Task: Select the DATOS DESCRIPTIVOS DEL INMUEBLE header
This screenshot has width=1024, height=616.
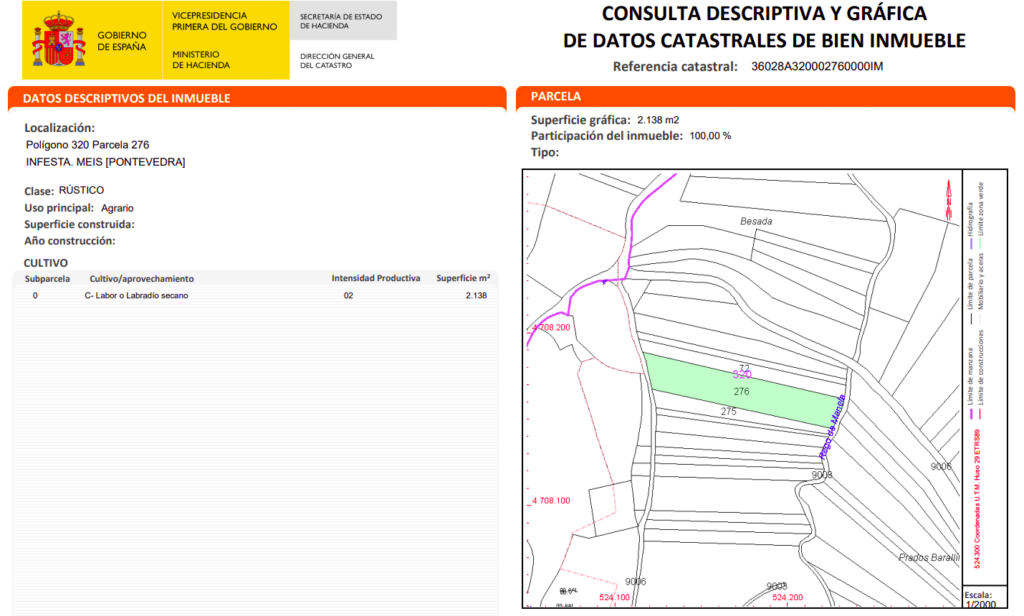Action: 257,98
